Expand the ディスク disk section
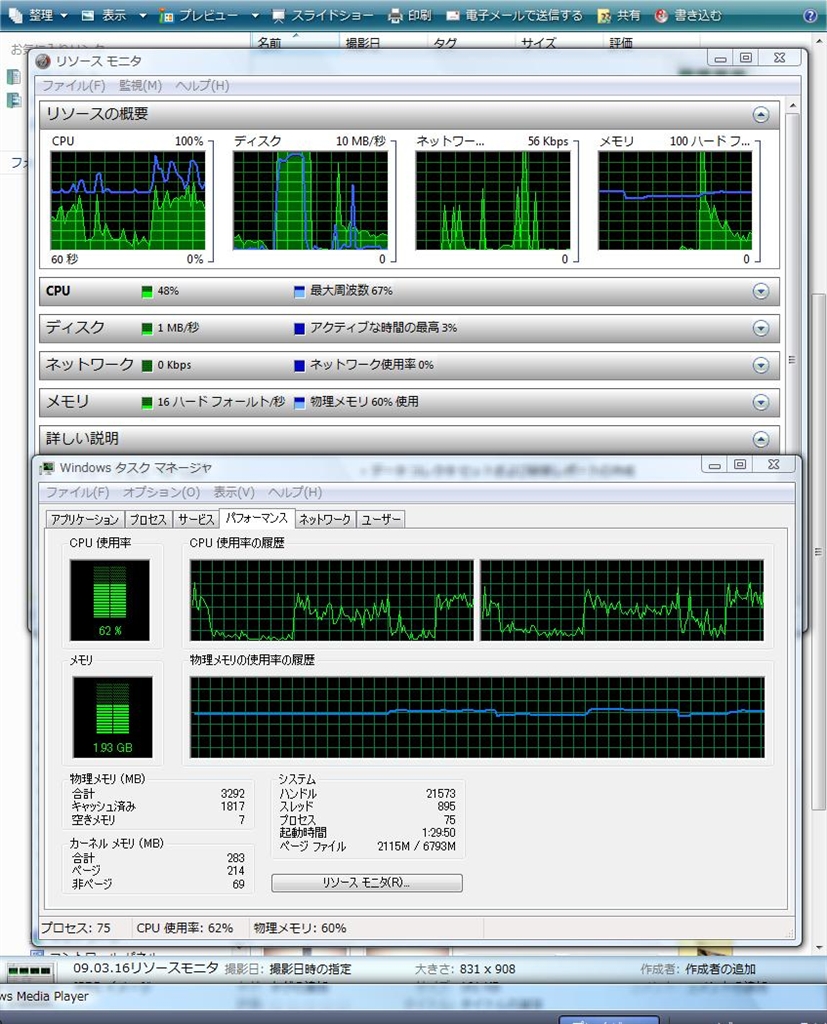This screenshot has width=827, height=1024. 760,328
